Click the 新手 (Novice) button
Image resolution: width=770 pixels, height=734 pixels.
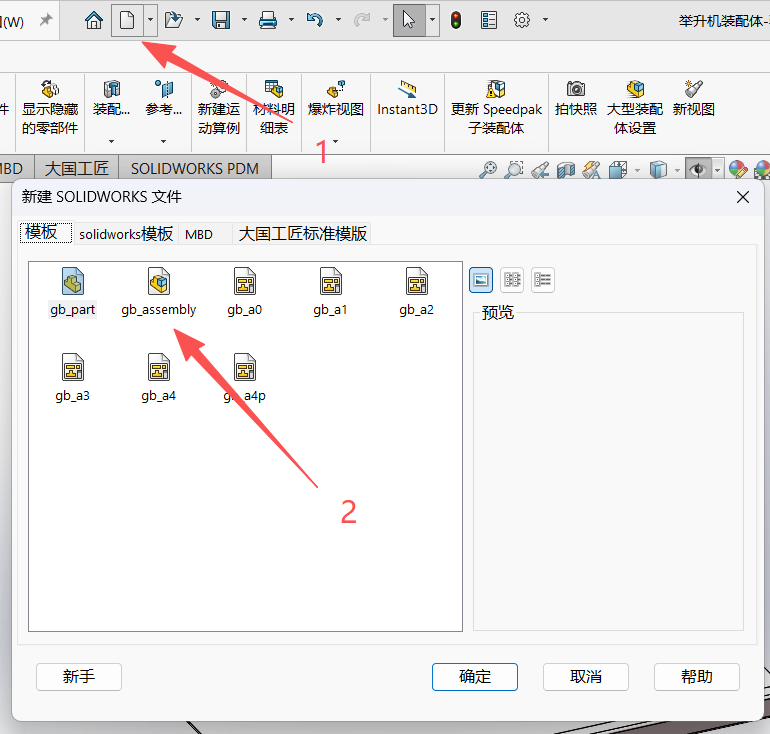pyautogui.click(x=79, y=677)
